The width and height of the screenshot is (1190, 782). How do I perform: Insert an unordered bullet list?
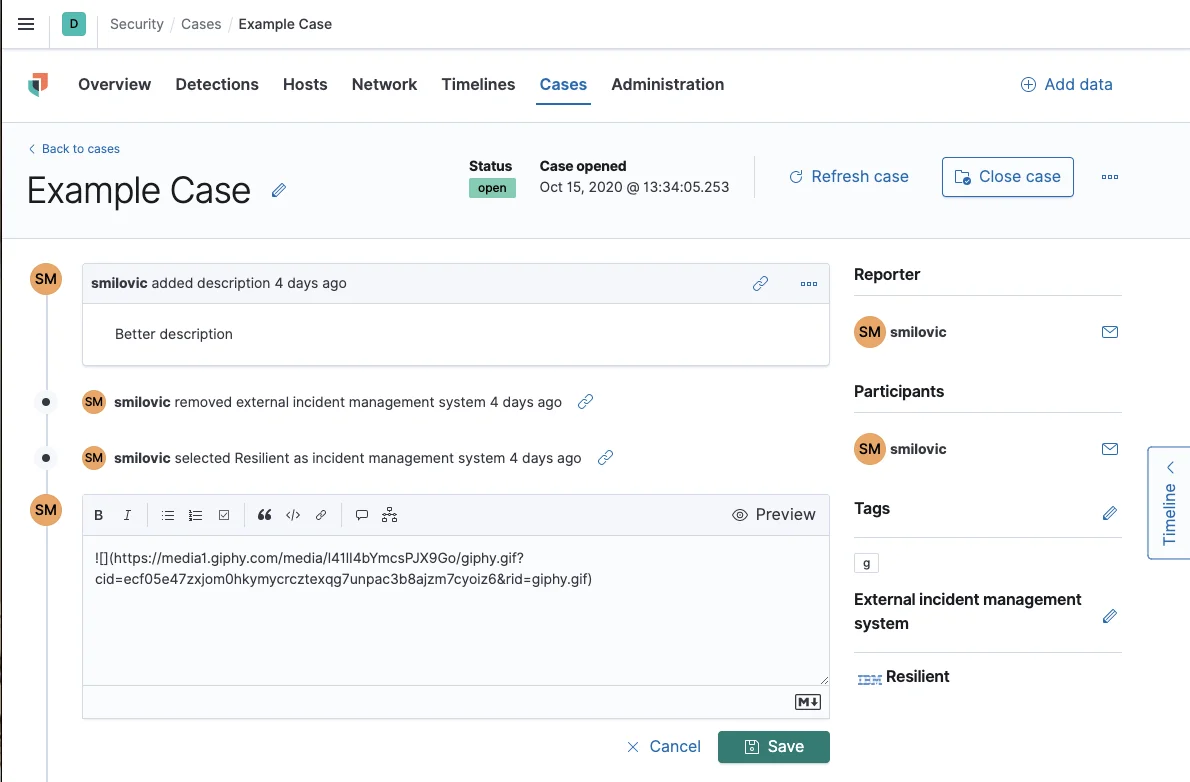click(x=168, y=515)
